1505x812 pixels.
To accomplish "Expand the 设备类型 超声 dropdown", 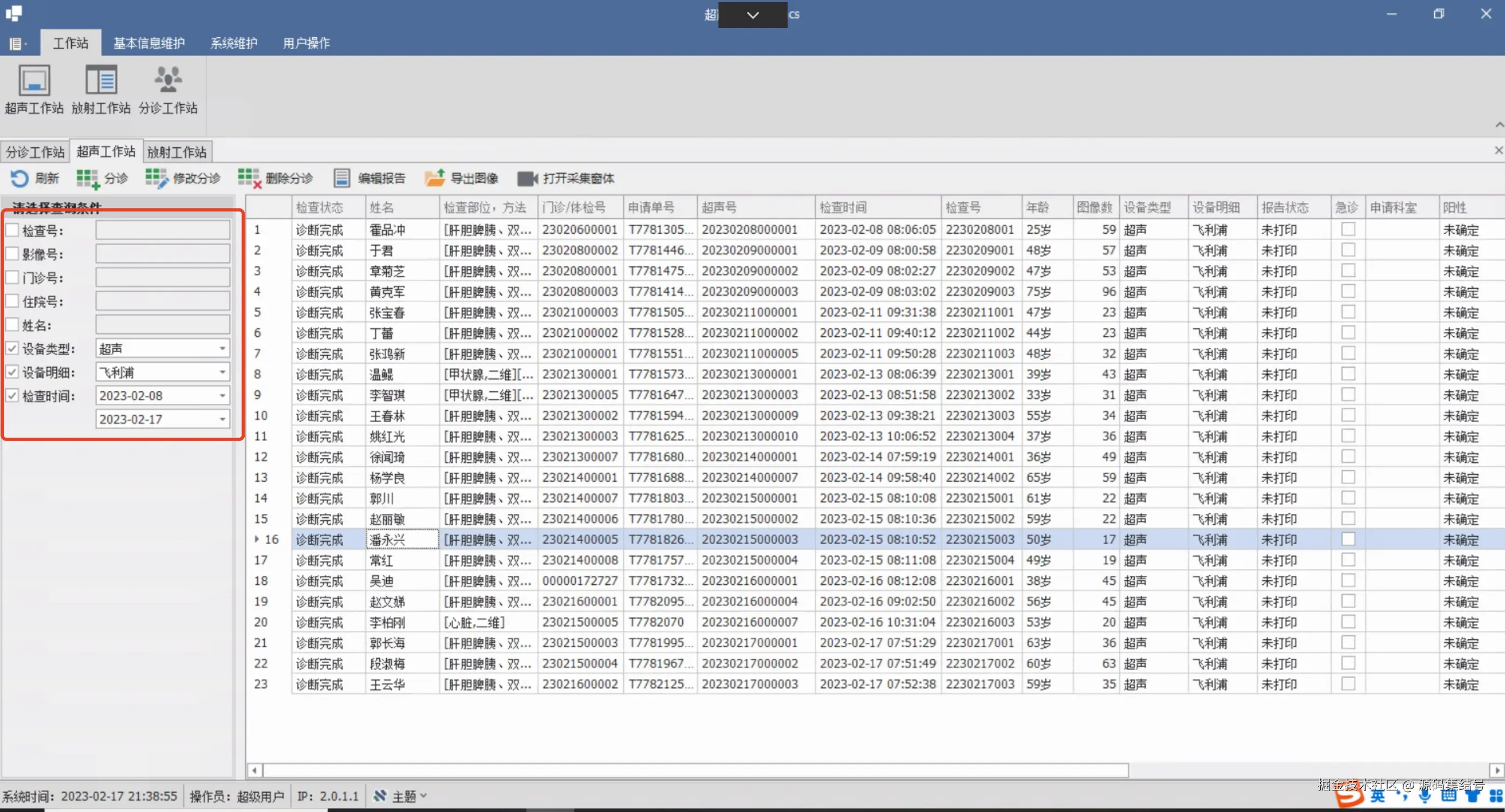I will [222, 348].
